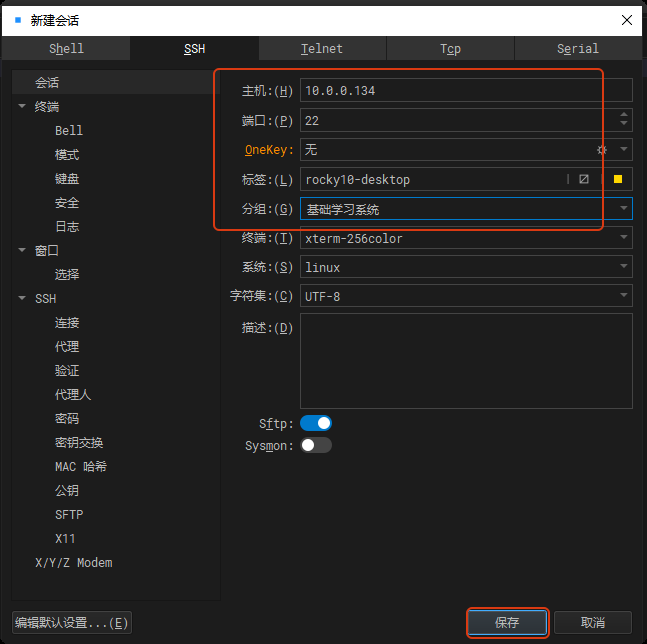This screenshot has width=647, height=644.
Task: Select 密码 under SSH
Action: coord(67,418)
